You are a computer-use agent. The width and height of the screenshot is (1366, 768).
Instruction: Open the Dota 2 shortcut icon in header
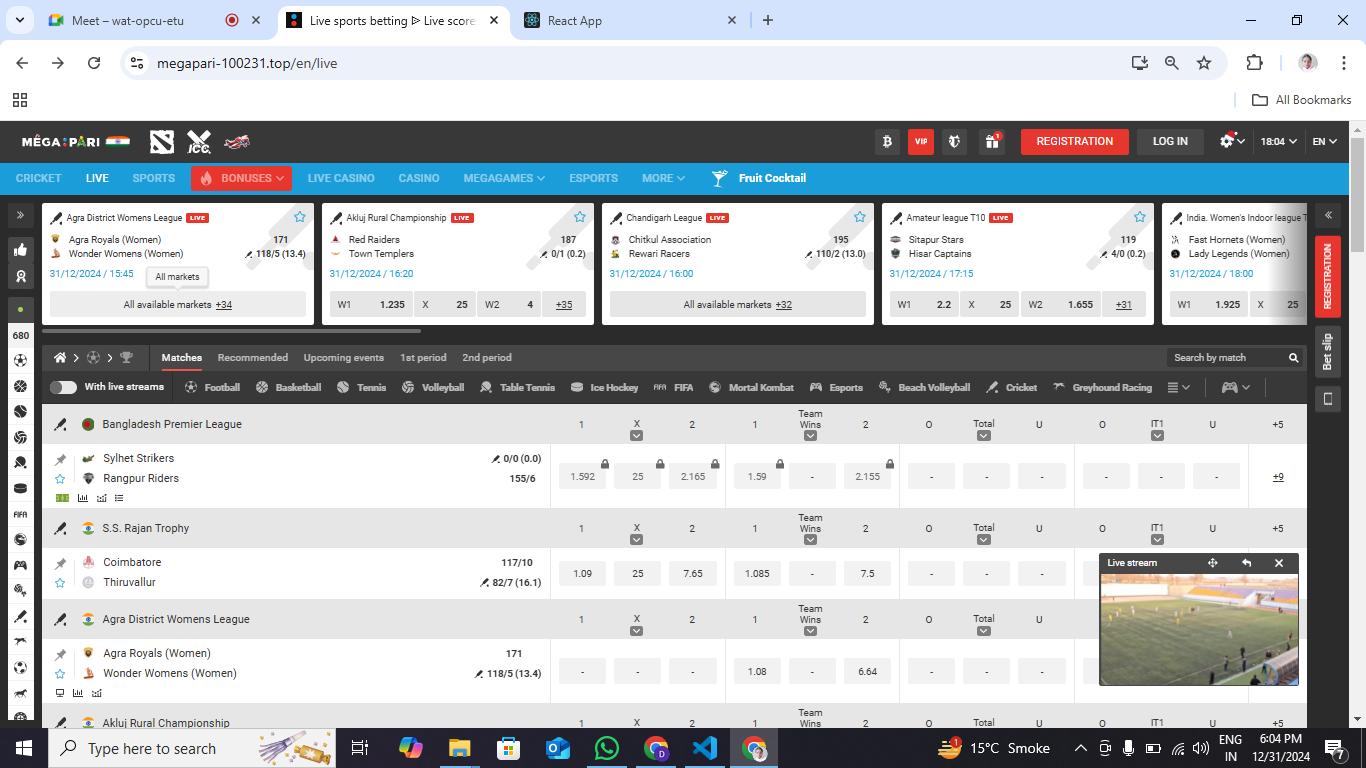(x=162, y=141)
